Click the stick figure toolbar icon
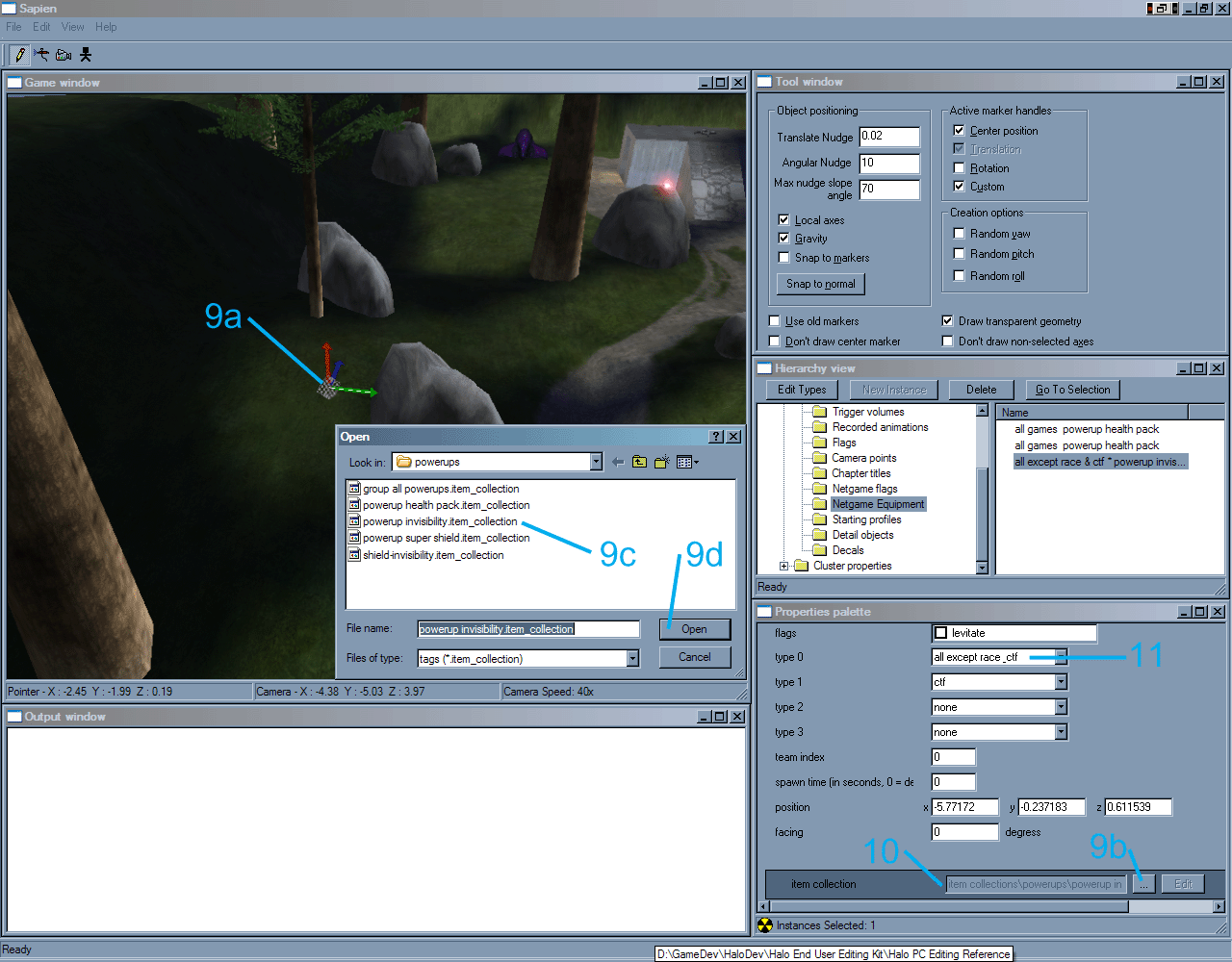1232x962 pixels. pyautogui.click(x=86, y=55)
